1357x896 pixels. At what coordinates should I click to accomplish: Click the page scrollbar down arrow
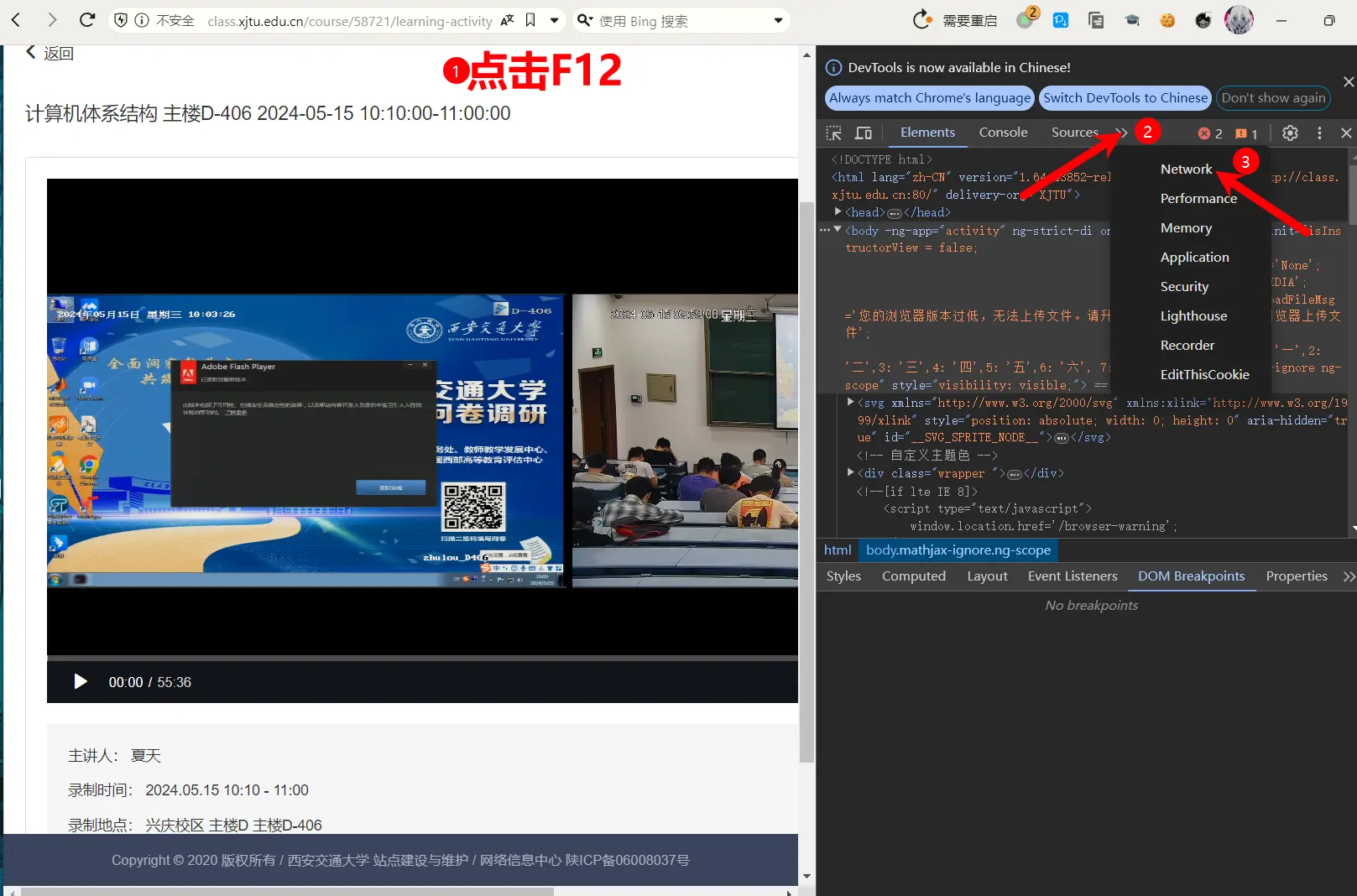806,876
